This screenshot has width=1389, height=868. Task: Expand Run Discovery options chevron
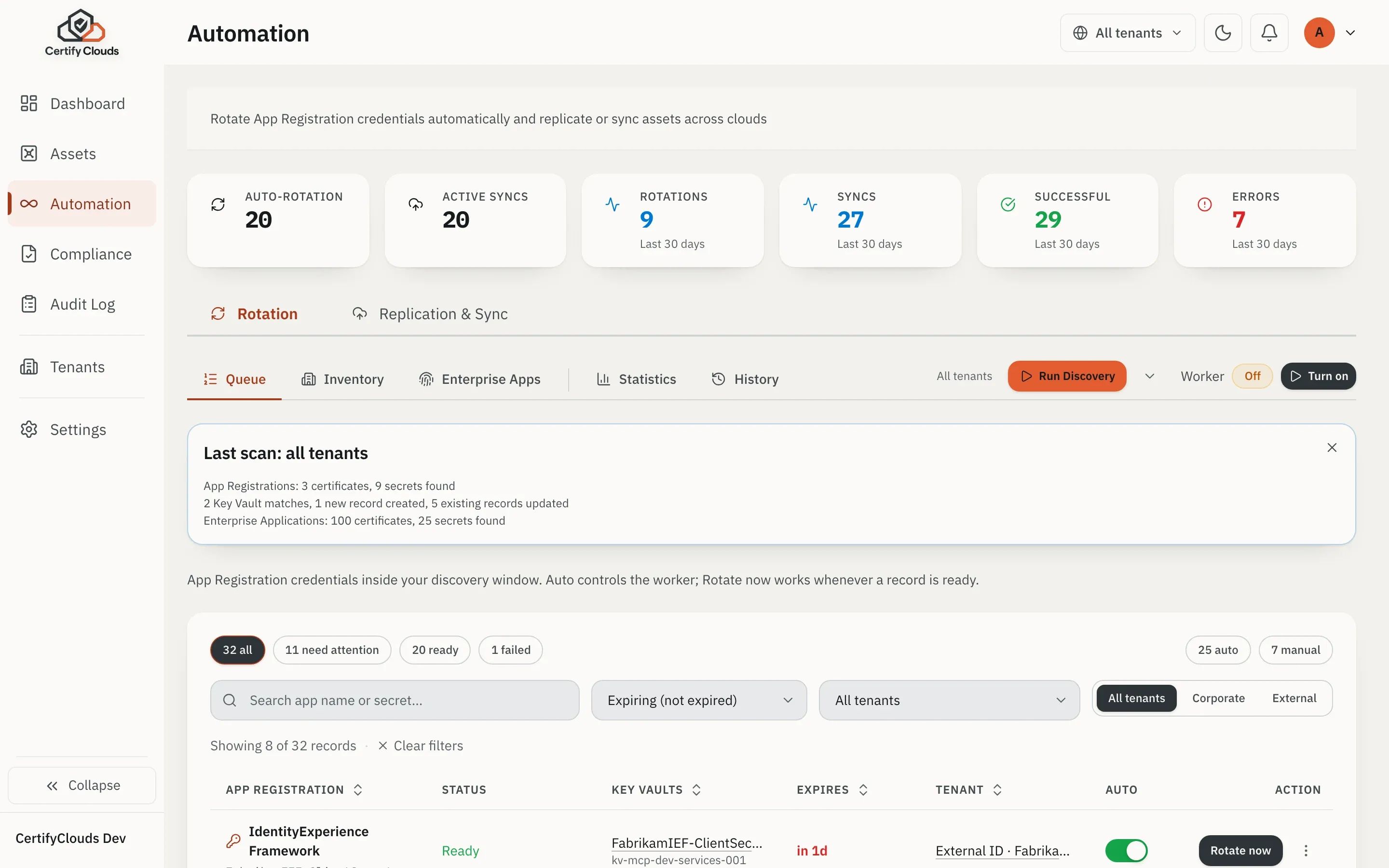coord(1150,376)
